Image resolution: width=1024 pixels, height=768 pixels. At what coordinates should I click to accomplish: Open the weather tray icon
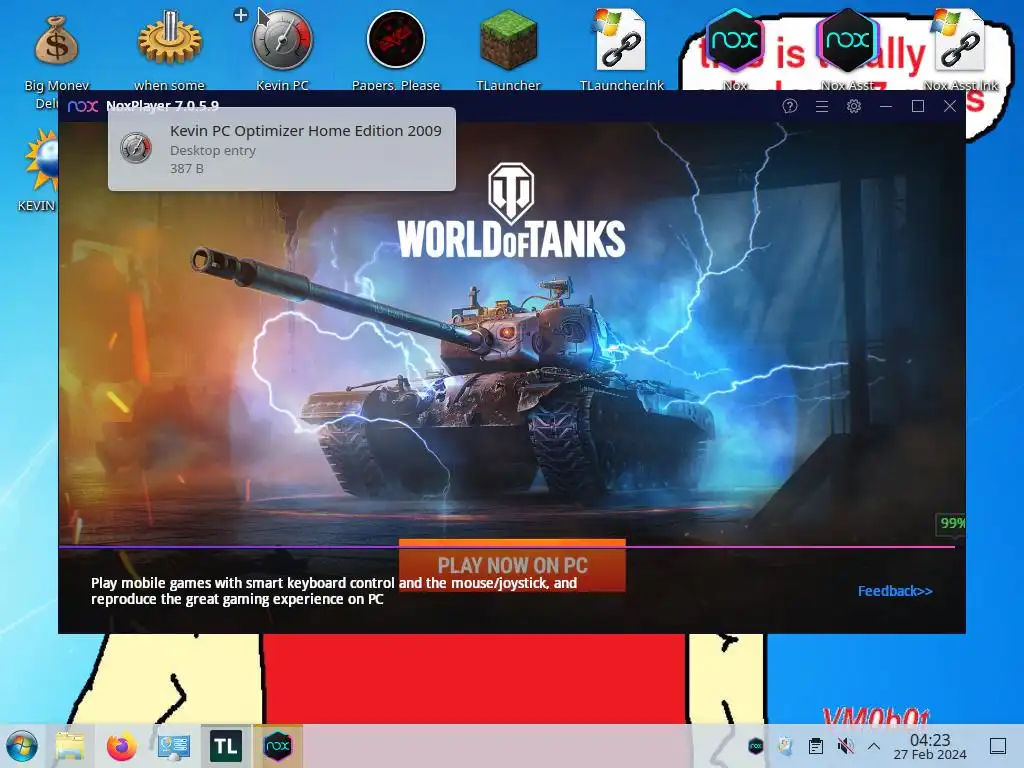pos(786,746)
